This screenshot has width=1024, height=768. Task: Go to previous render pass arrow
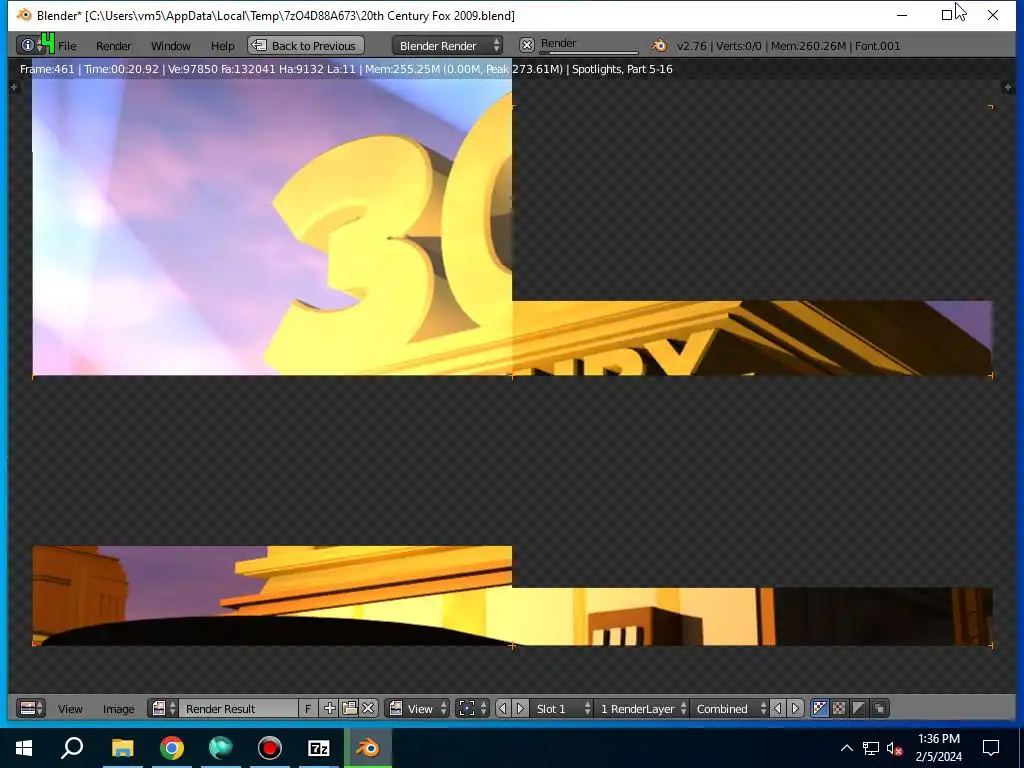[x=778, y=709]
